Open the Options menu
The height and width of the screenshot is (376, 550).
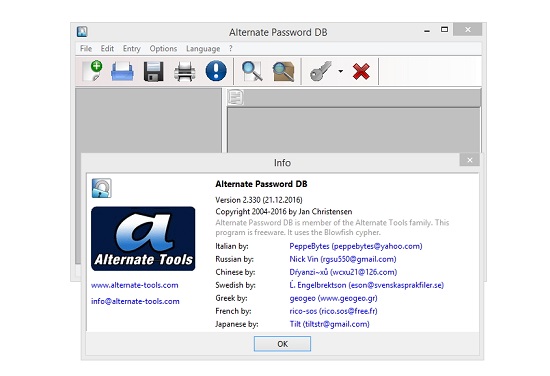pos(163,48)
